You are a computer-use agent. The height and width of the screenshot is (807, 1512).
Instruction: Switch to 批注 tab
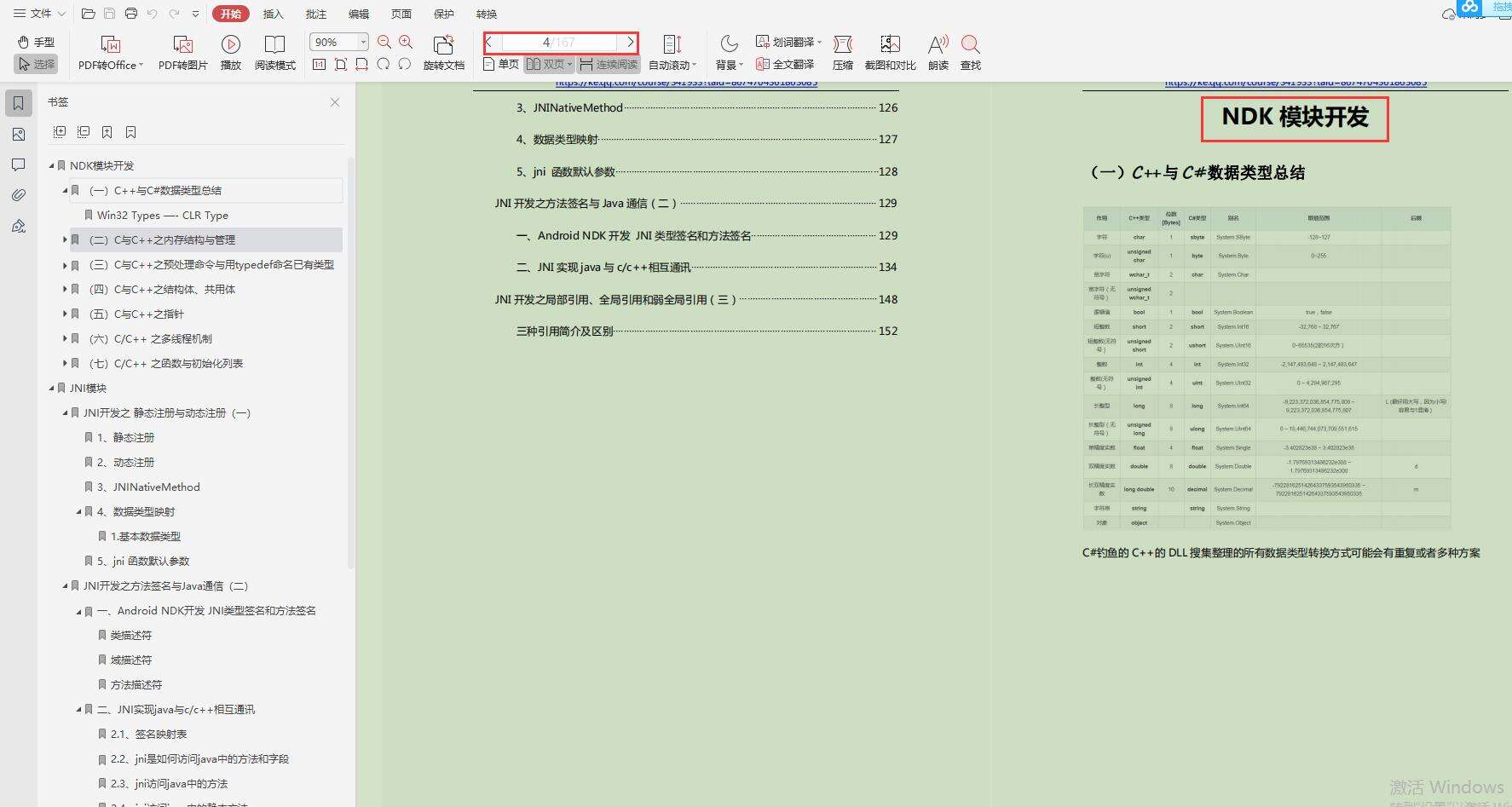pos(315,14)
